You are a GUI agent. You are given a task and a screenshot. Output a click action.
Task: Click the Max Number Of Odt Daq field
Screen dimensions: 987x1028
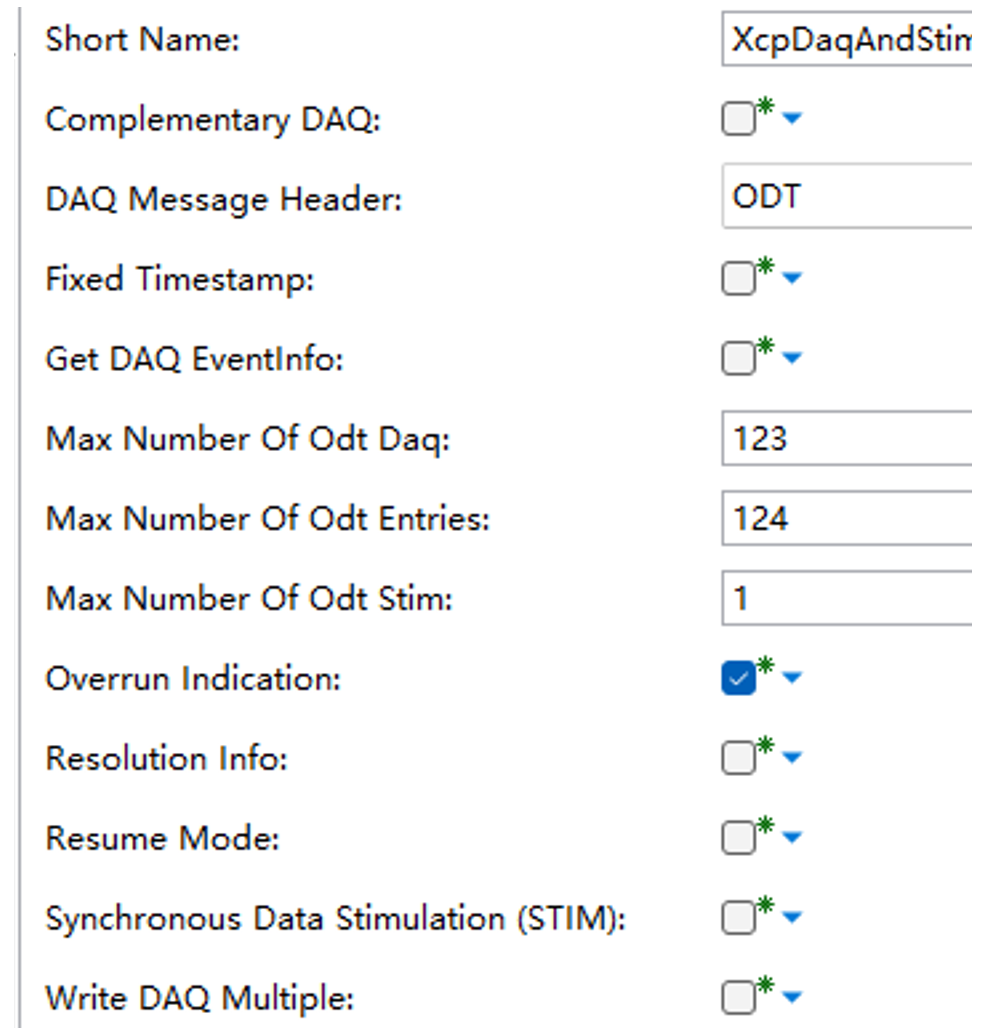pos(848,438)
